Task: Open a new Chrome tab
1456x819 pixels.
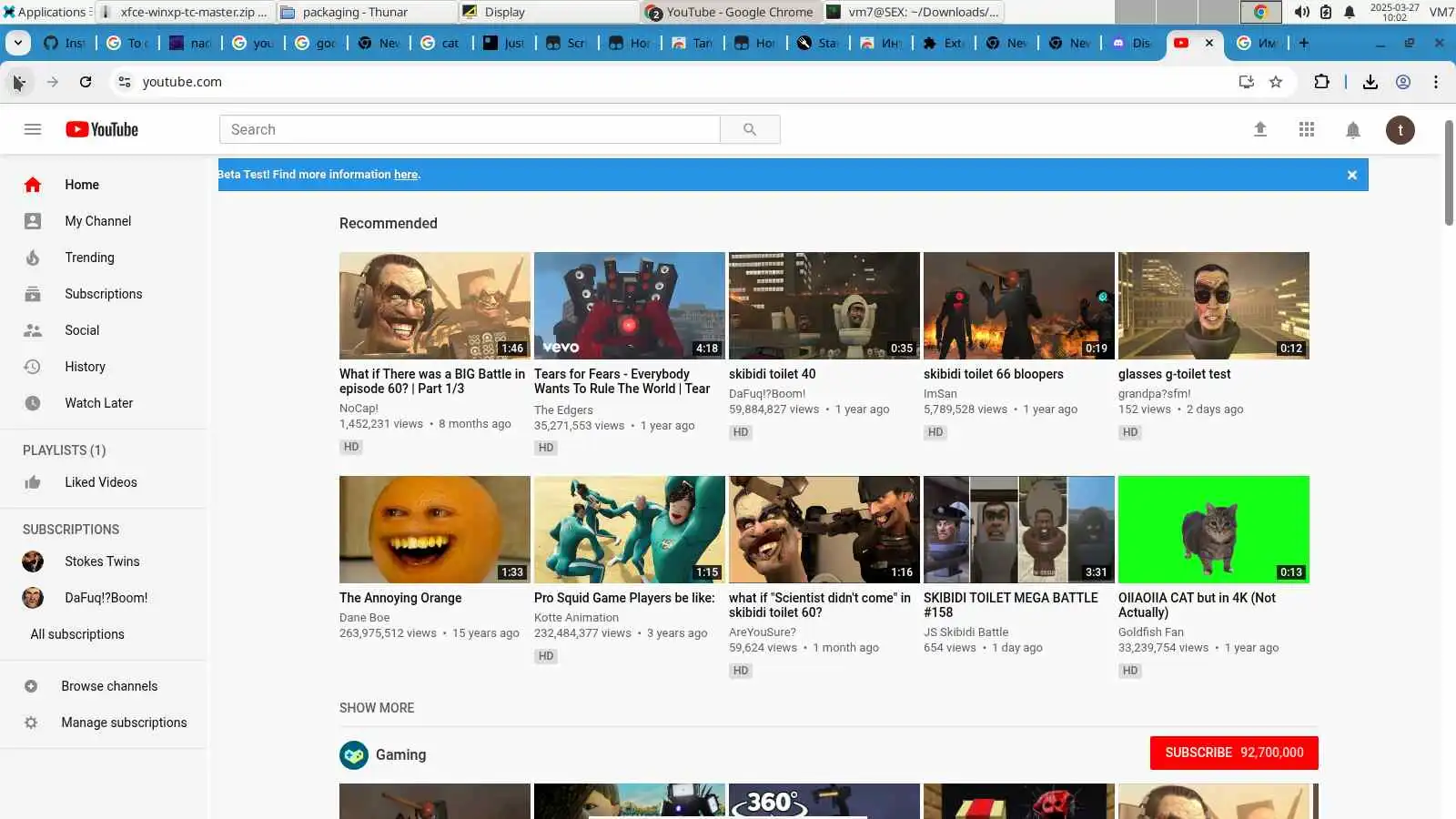Action: [x=1304, y=43]
